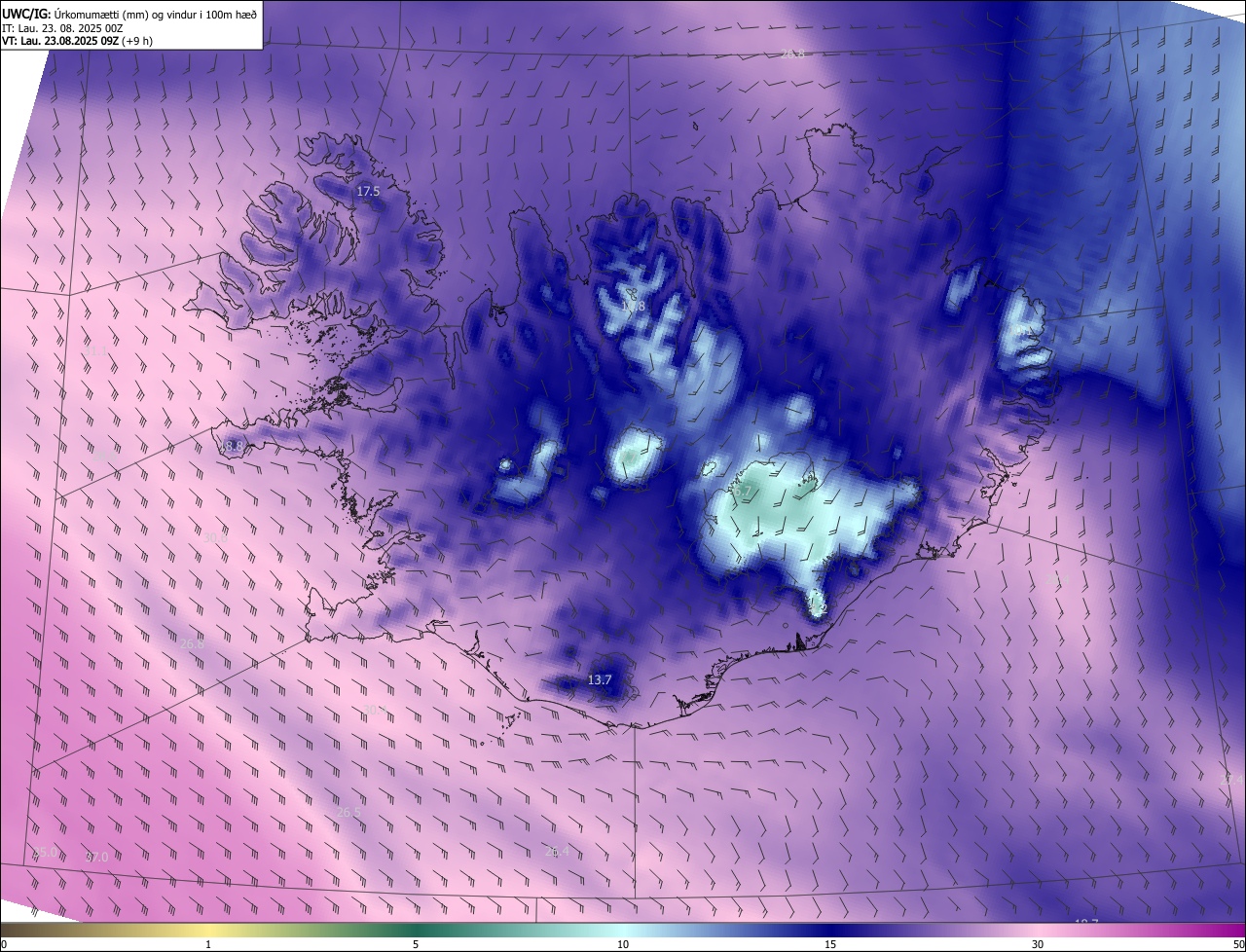The width and height of the screenshot is (1246, 952).
Task: Click the 1 tick label on the color scale
Action: (208, 944)
